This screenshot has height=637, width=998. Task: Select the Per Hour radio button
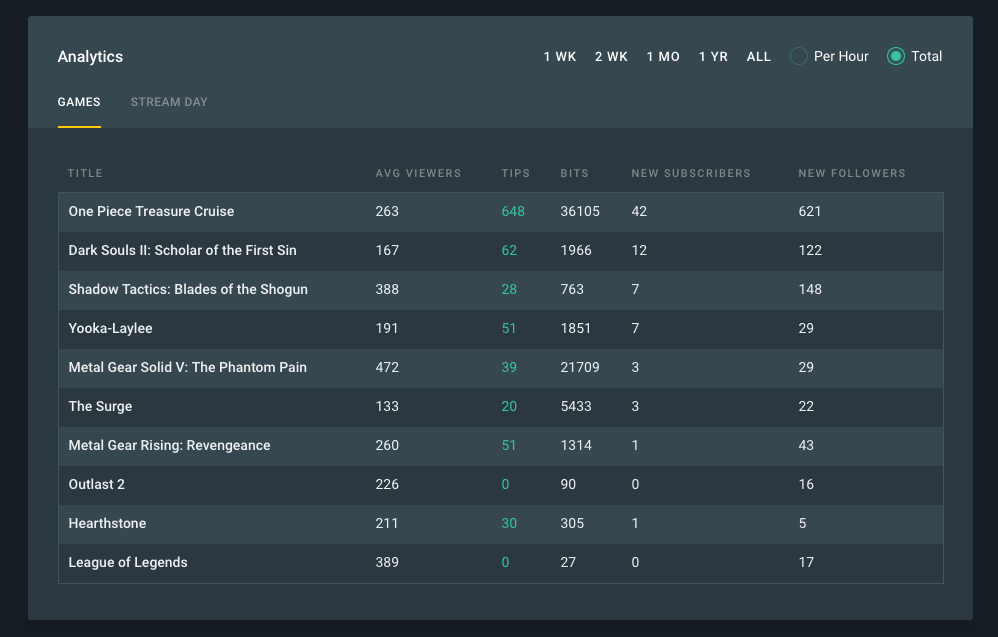tap(799, 56)
